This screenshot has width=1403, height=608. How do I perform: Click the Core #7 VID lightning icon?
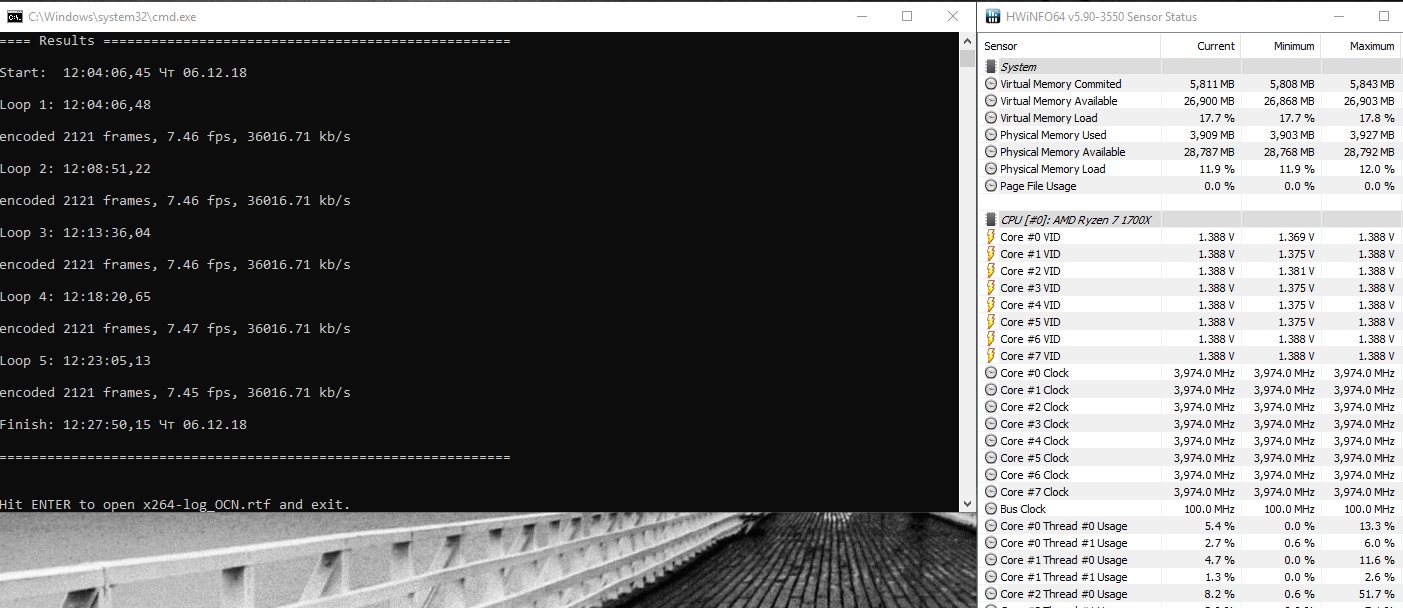[991, 356]
